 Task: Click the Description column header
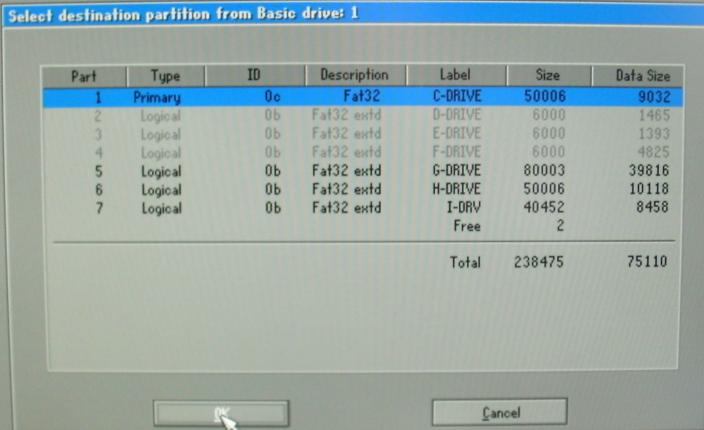tap(355, 75)
